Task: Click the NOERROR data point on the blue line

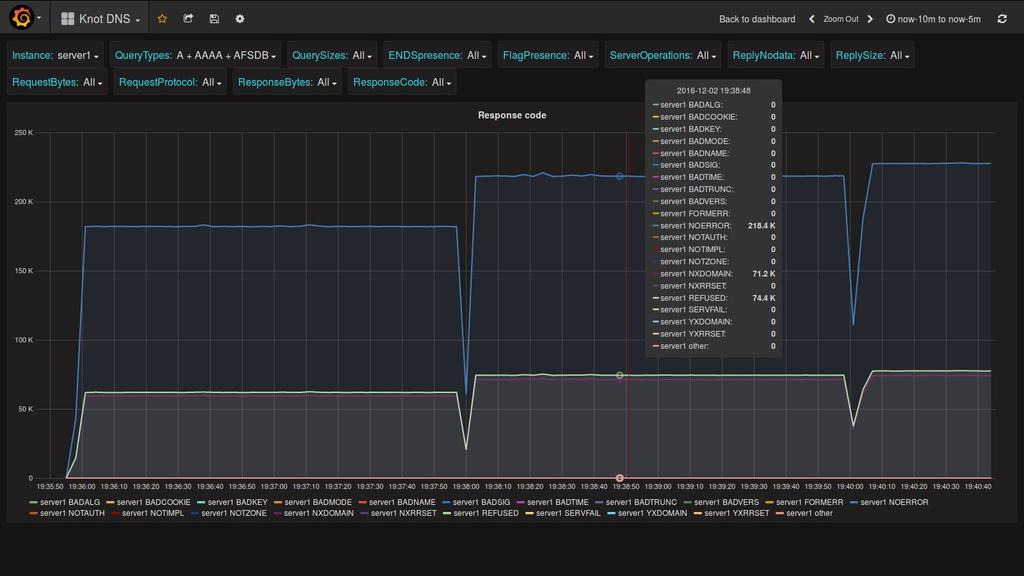Action: click(x=620, y=176)
